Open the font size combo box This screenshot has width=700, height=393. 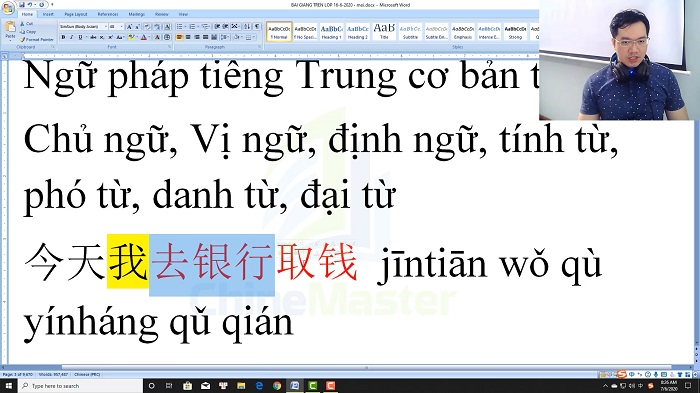(116, 27)
